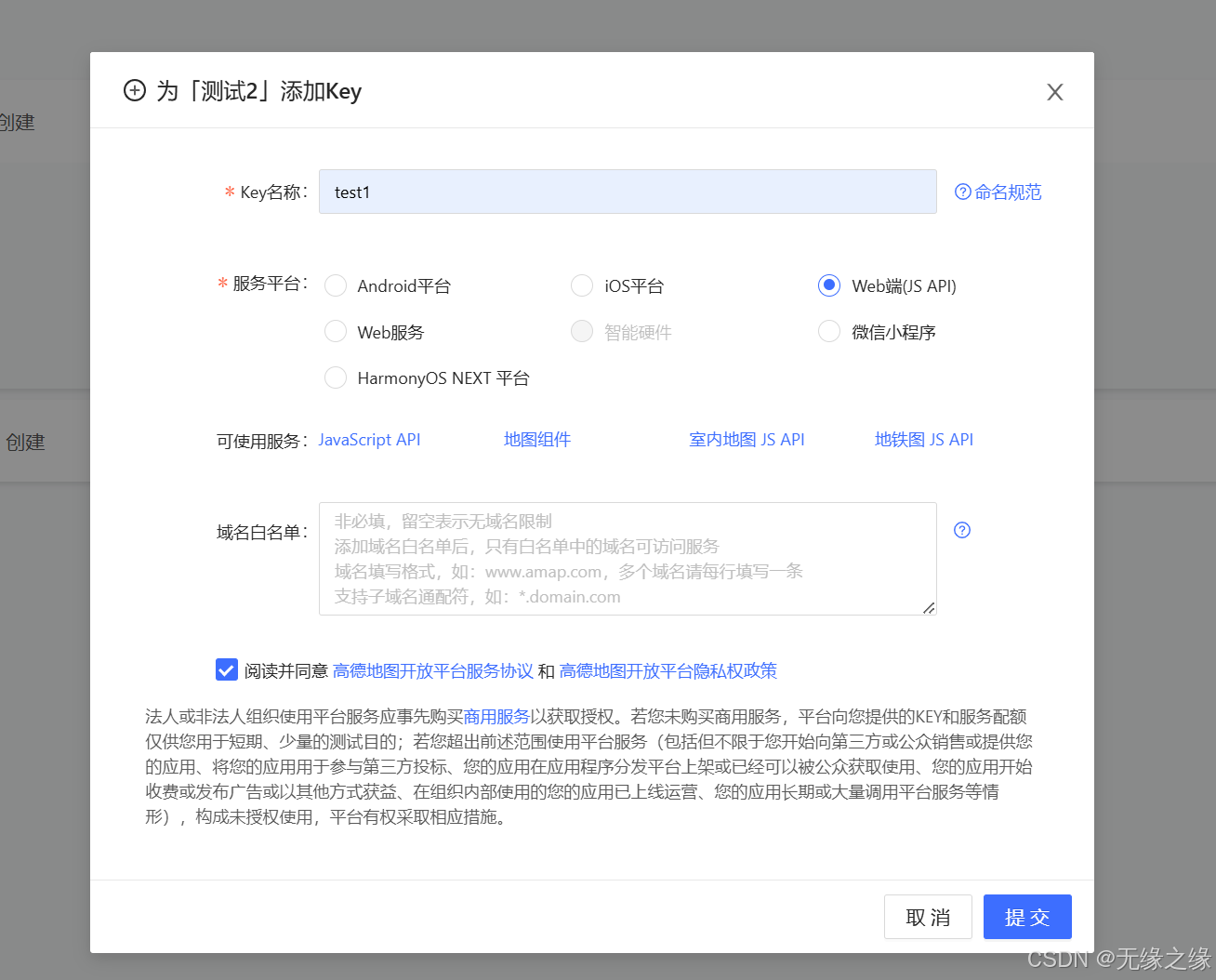Screen dimensions: 1216x980
Task: Click the 域名白名单 label
Action: coord(262,533)
